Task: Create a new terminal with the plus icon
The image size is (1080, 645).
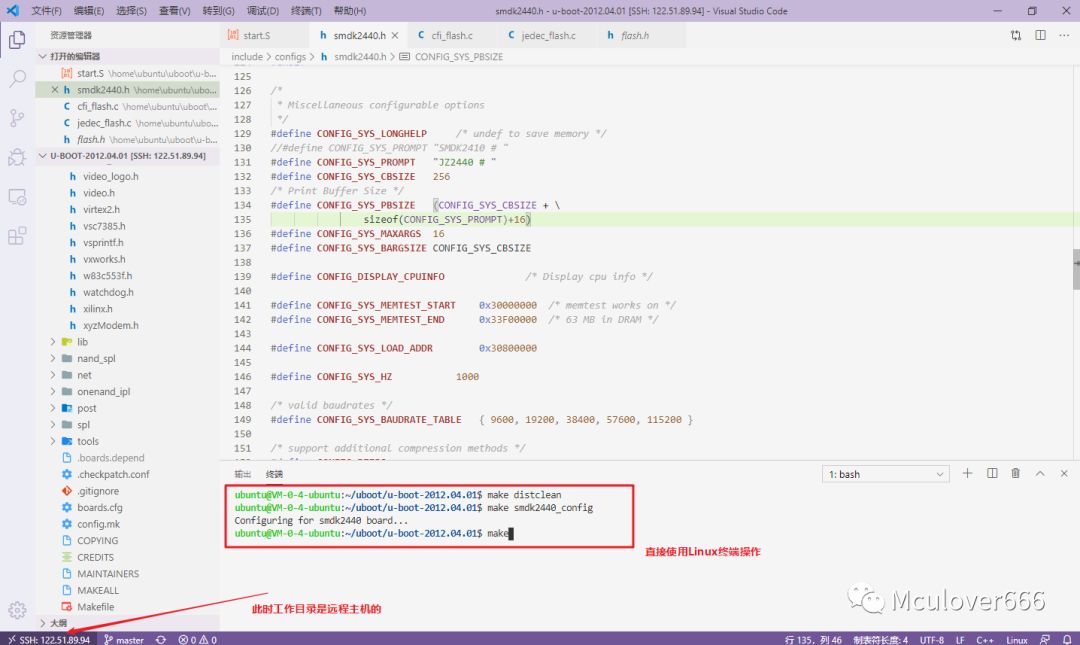Action: tap(967, 473)
